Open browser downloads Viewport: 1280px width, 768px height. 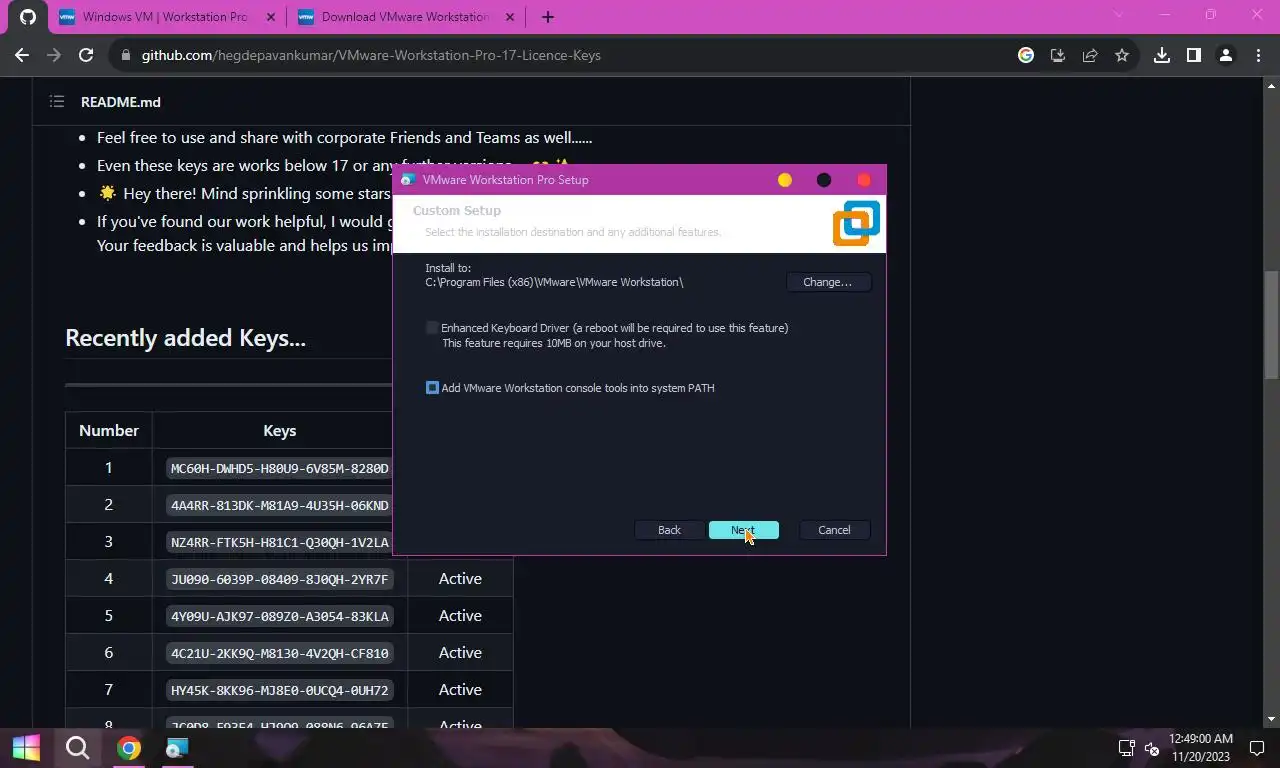click(1162, 55)
